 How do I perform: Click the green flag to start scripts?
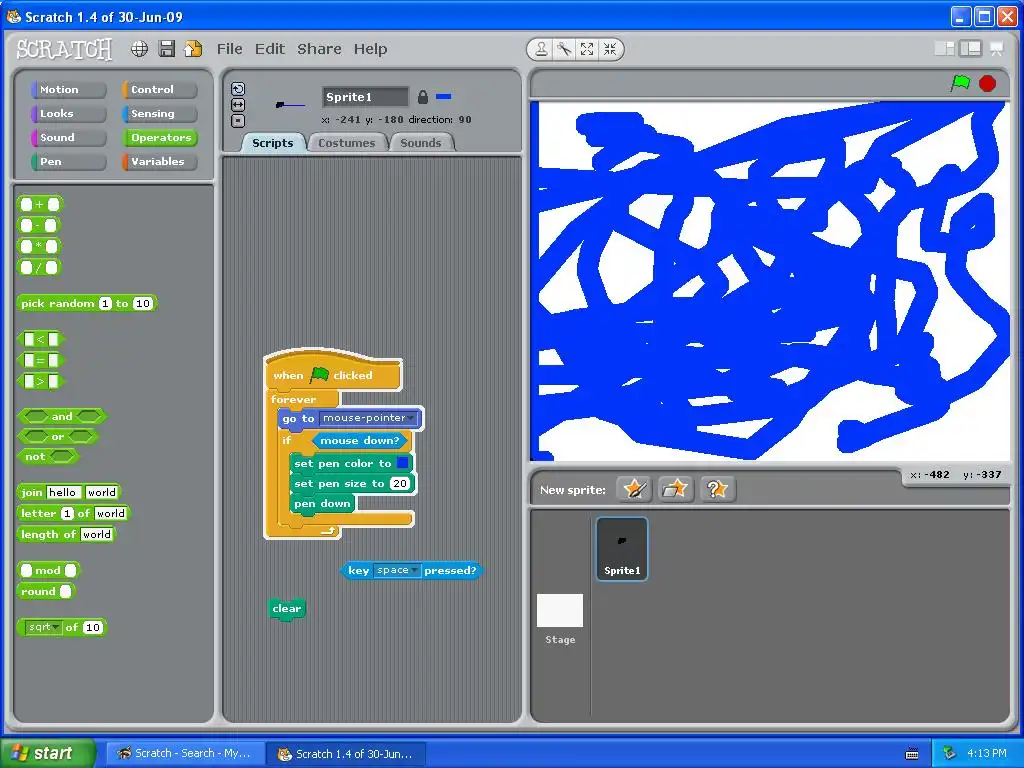961,83
